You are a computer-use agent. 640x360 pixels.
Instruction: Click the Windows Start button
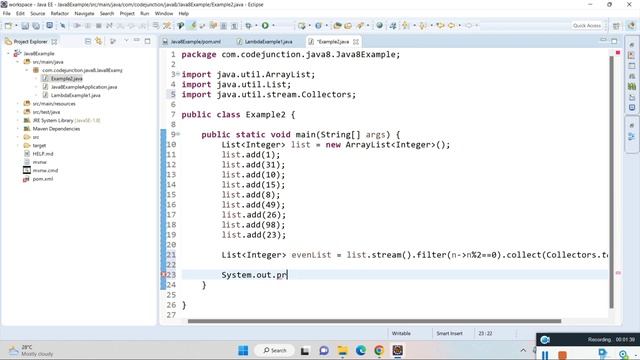coord(243,350)
